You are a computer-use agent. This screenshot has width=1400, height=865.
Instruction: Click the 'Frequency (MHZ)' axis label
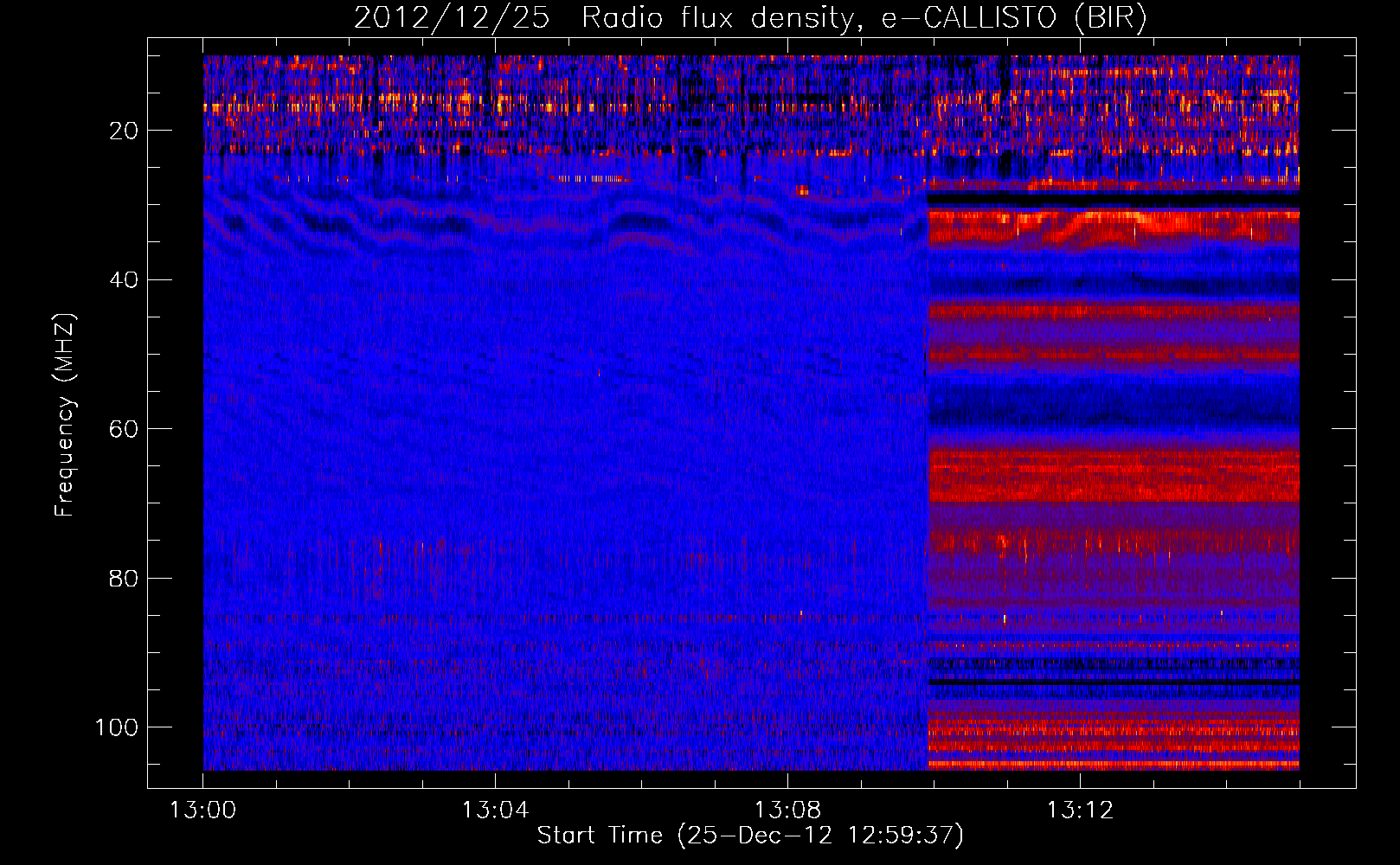[x=65, y=415]
